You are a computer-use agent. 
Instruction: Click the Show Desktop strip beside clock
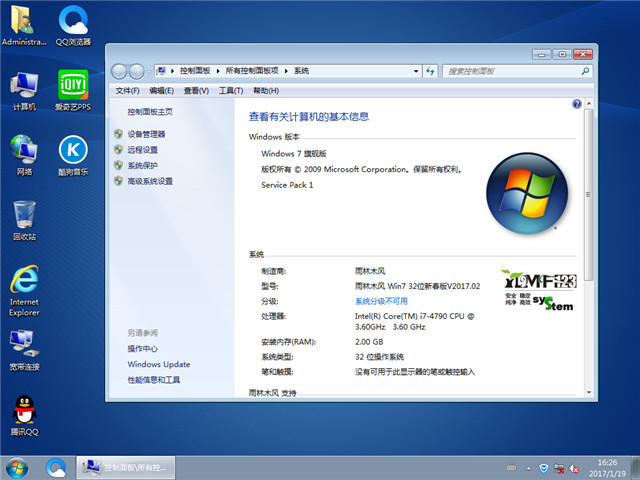(x=635, y=468)
